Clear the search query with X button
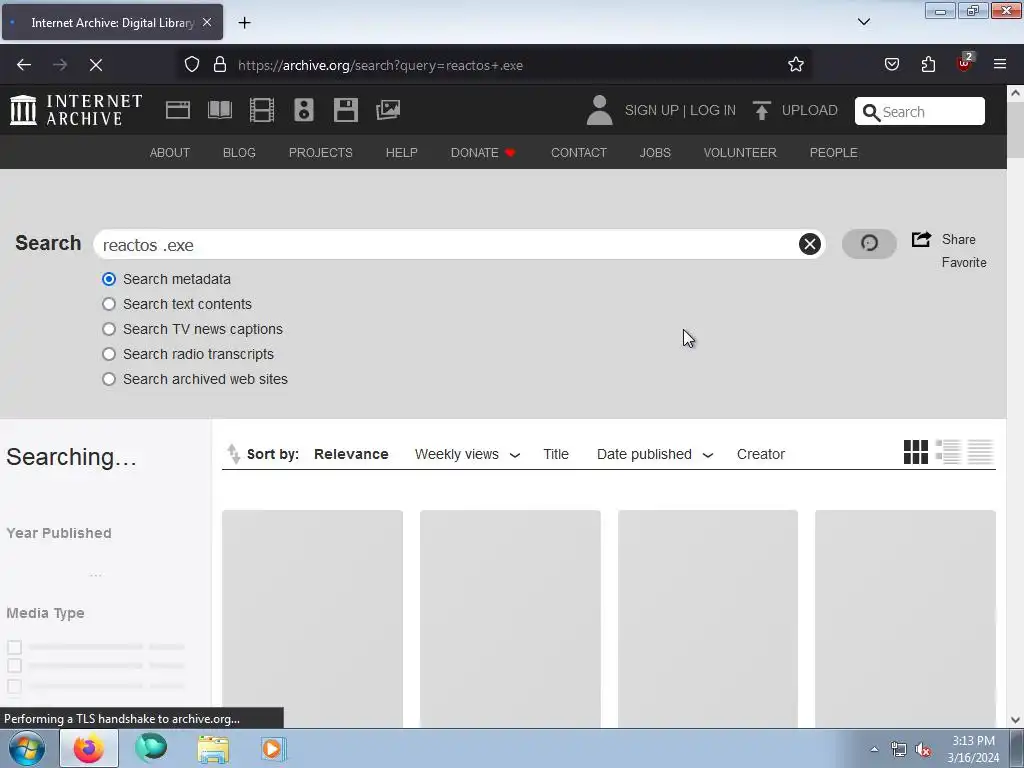1024x768 pixels. pyautogui.click(x=809, y=244)
